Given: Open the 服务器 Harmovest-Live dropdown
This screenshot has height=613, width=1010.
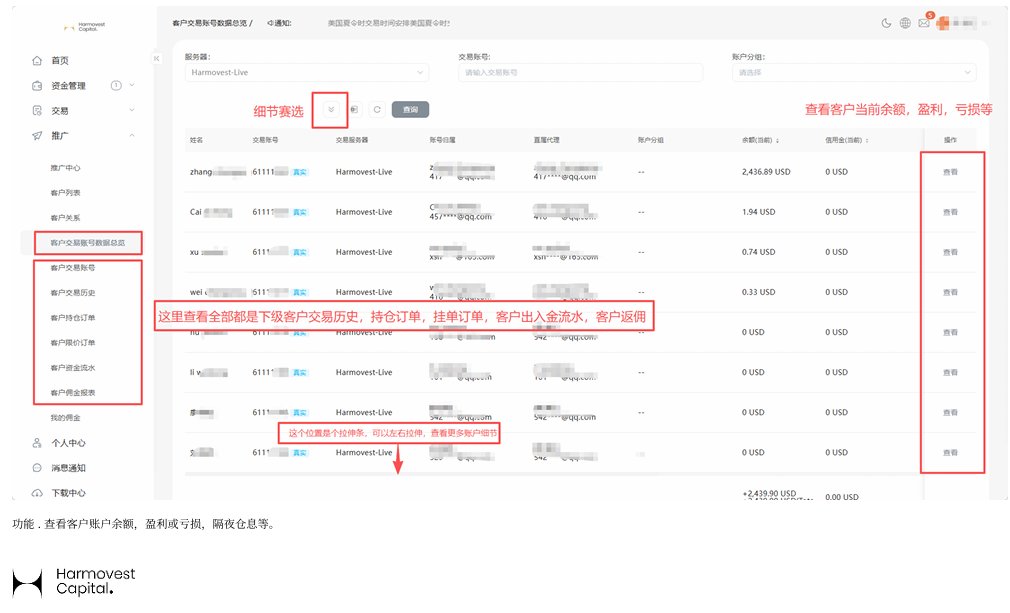Looking at the screenshot, I should tap(307, 73).
